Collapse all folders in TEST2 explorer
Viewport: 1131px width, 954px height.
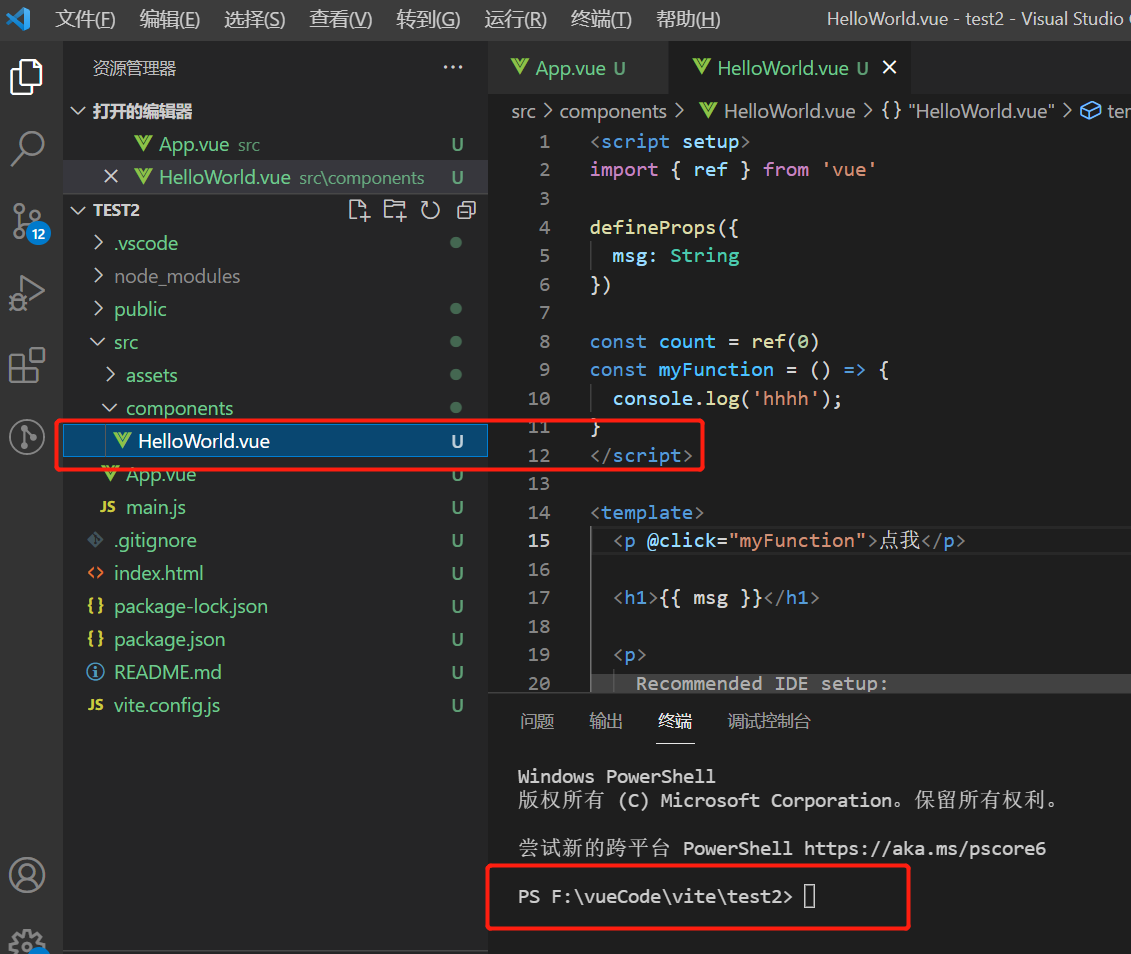pos(467,210)
